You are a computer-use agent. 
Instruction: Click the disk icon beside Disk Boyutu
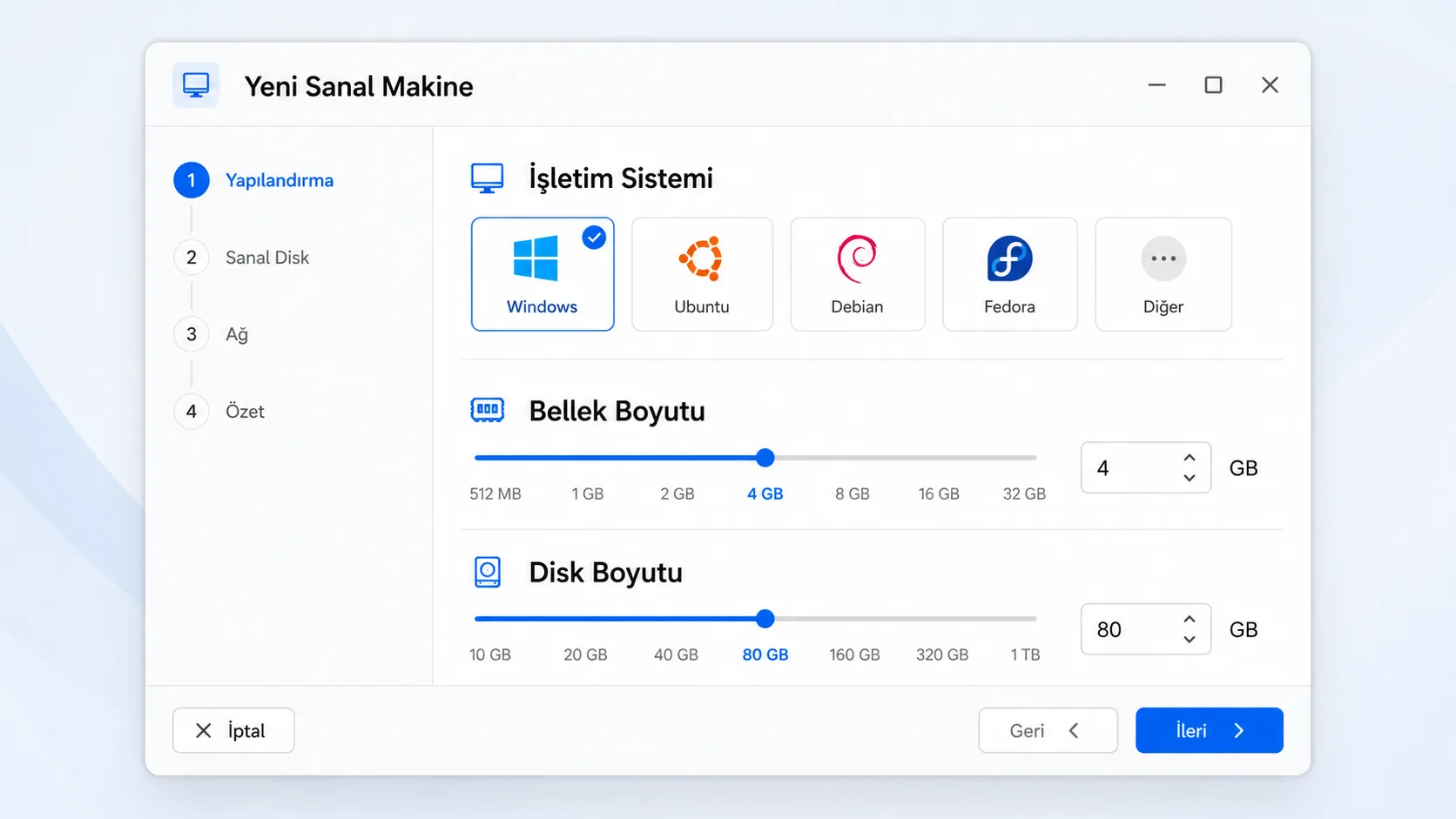488,572
